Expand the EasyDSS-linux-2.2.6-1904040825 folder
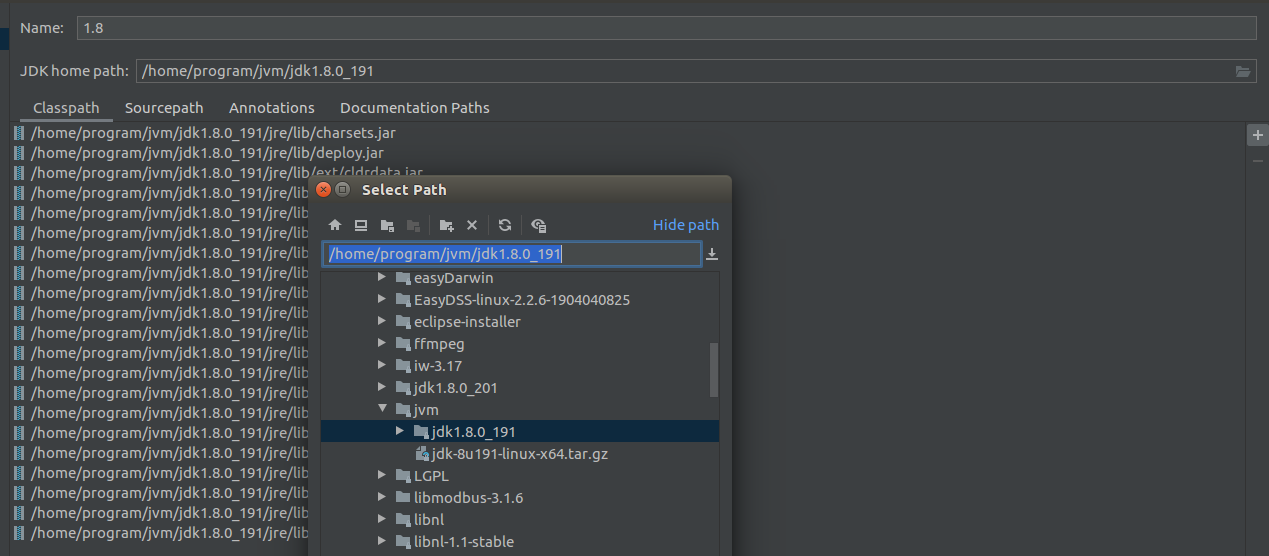This screenshot has width=1269, height=556. [382, 300]
